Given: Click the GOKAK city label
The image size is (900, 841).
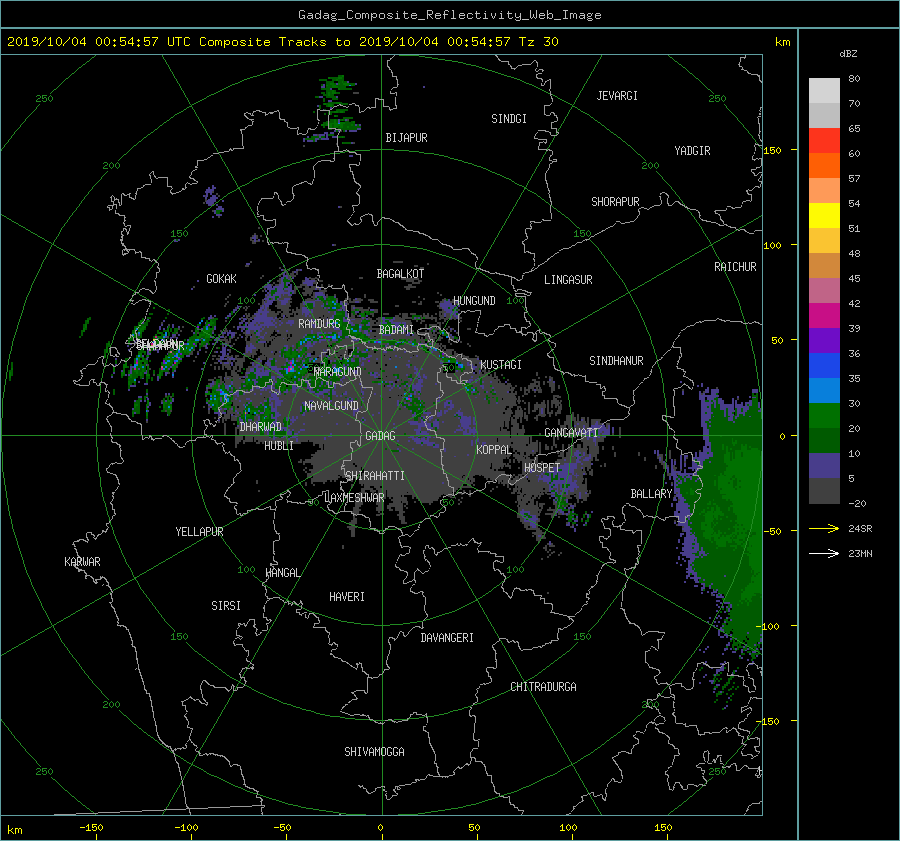Looking at the screenshot, I should coord(222,279).
